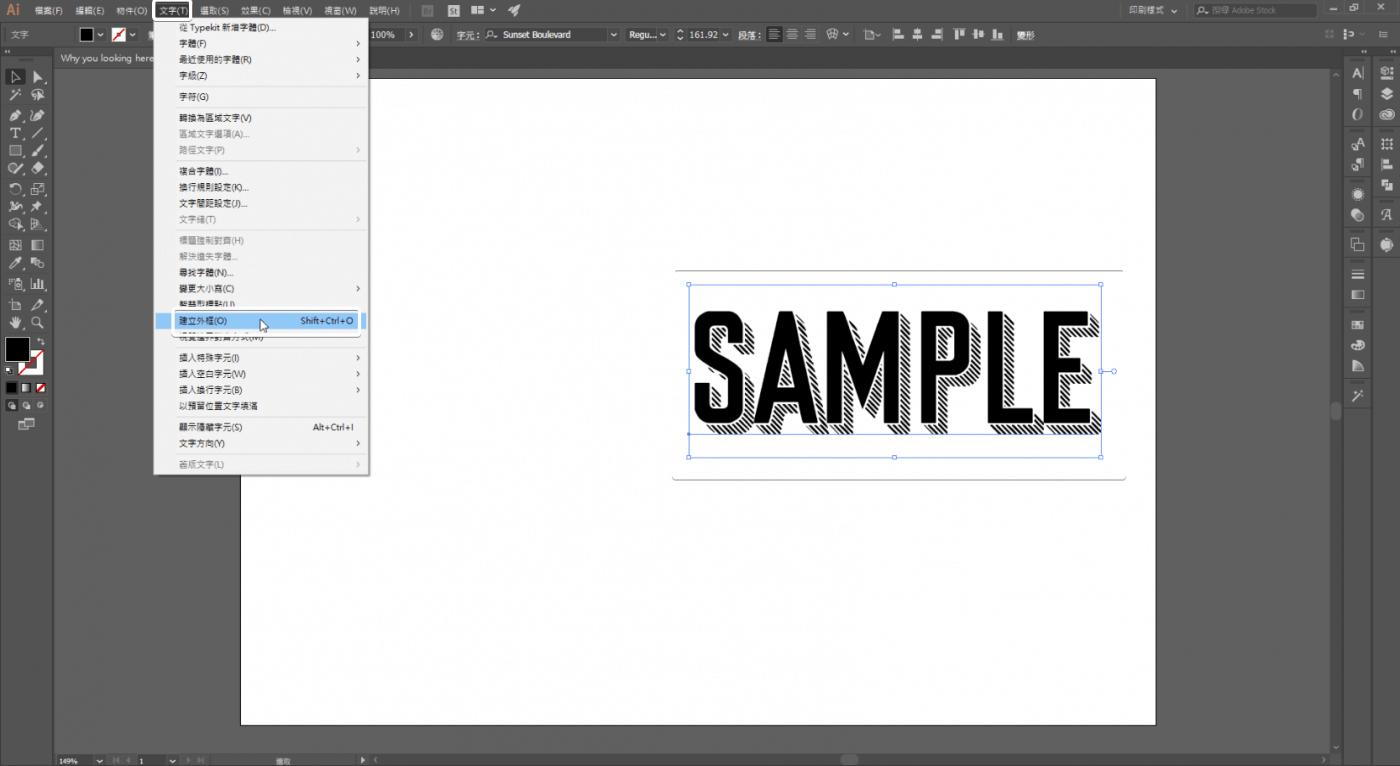
Task: Select the Magic Wand tool in the toolbox
Action: tap(16, 96)
